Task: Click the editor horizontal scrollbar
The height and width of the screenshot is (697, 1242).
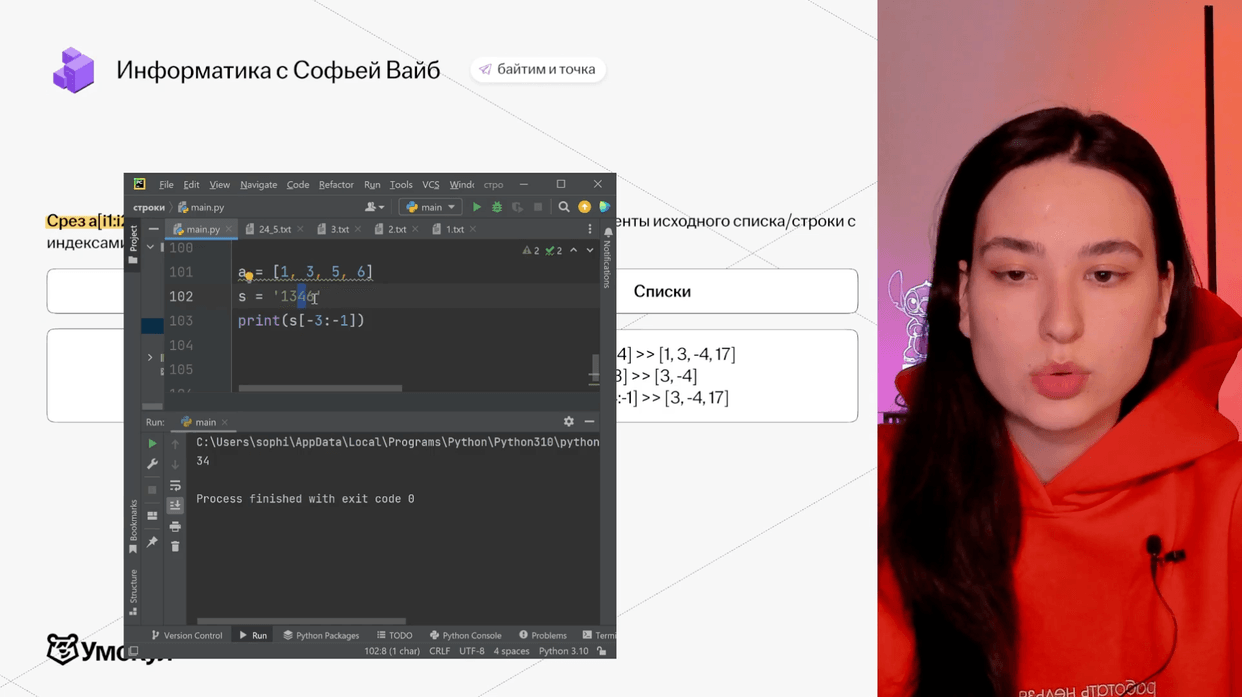Action: [320, 388]
